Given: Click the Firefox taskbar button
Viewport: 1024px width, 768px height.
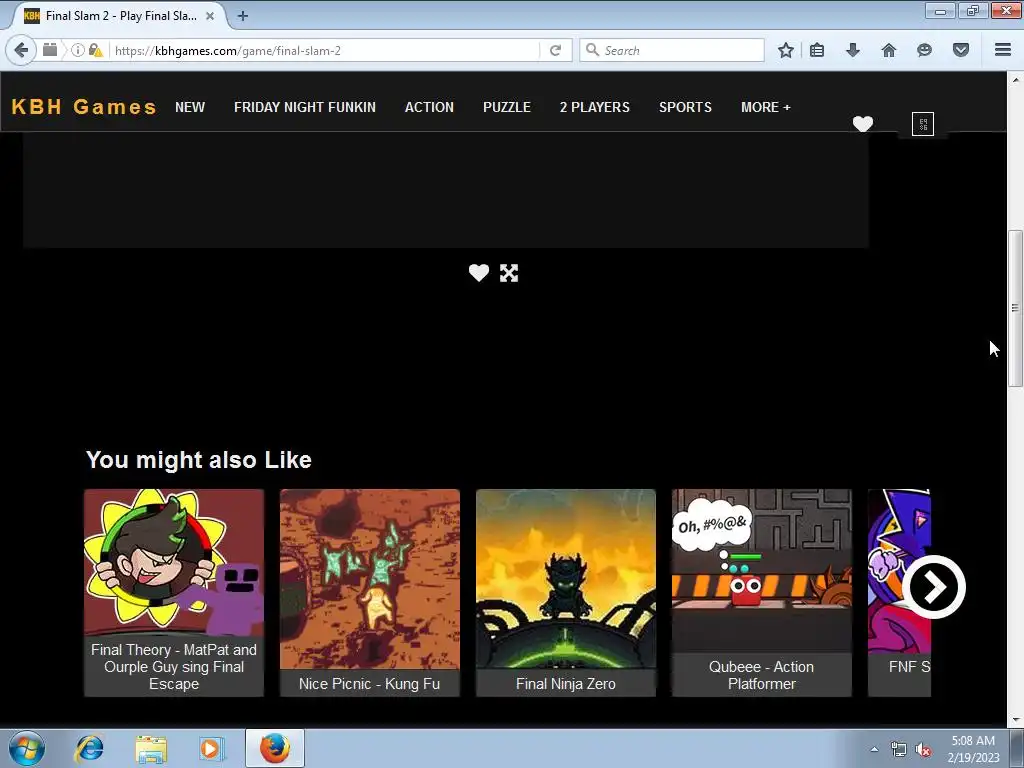Looking at the screenshot, I should coord(275,748).
